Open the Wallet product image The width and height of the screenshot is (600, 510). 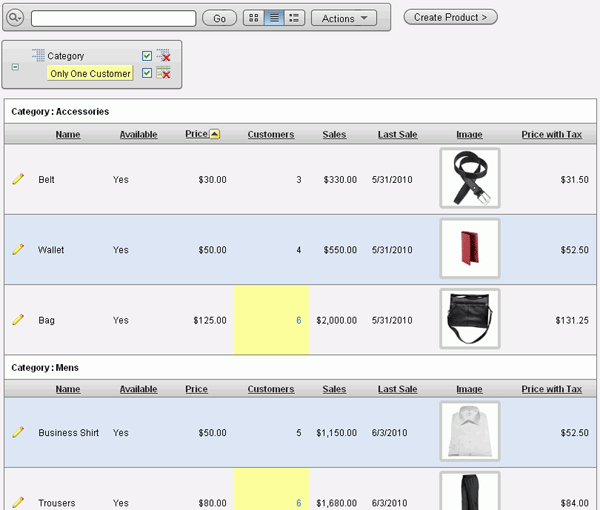click(x=470, y=249)
